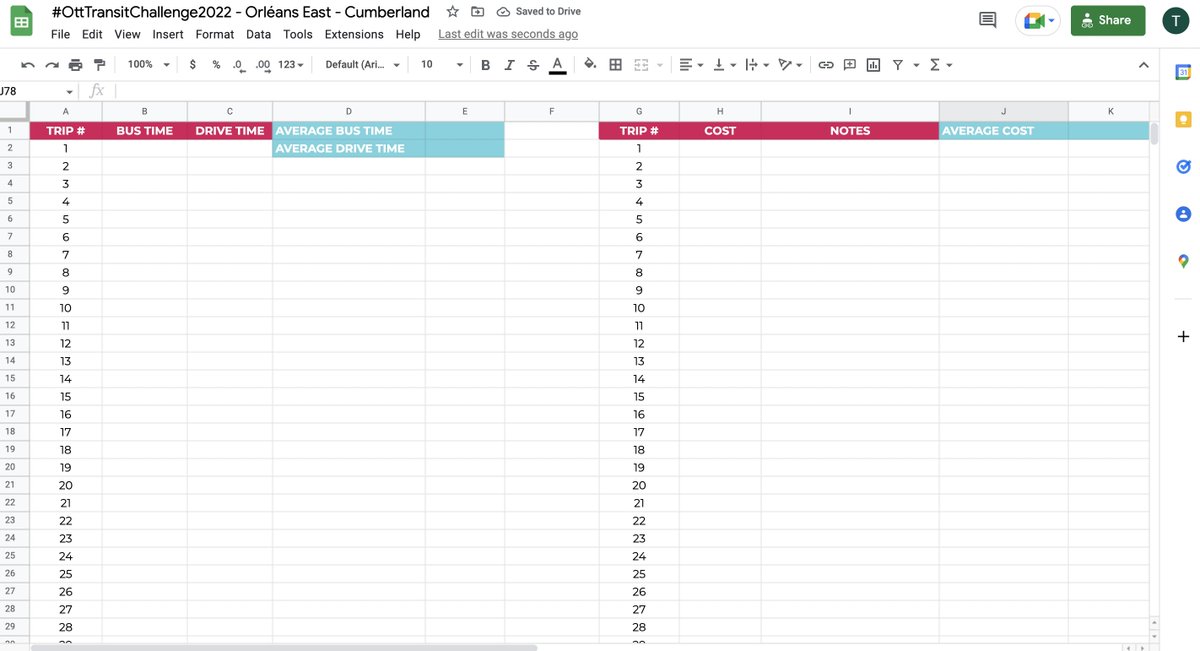The width and height of the screenshot is (1200, 651).
Task: Open Google Maps from the side panel
Action: point(1183,260)
